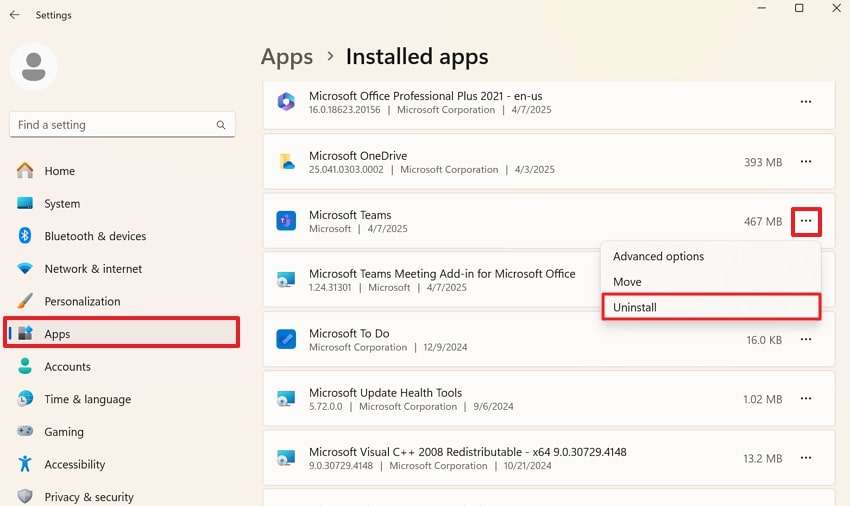
Task: Click the 393 MB size value
Action: click(x=763, y=162)
